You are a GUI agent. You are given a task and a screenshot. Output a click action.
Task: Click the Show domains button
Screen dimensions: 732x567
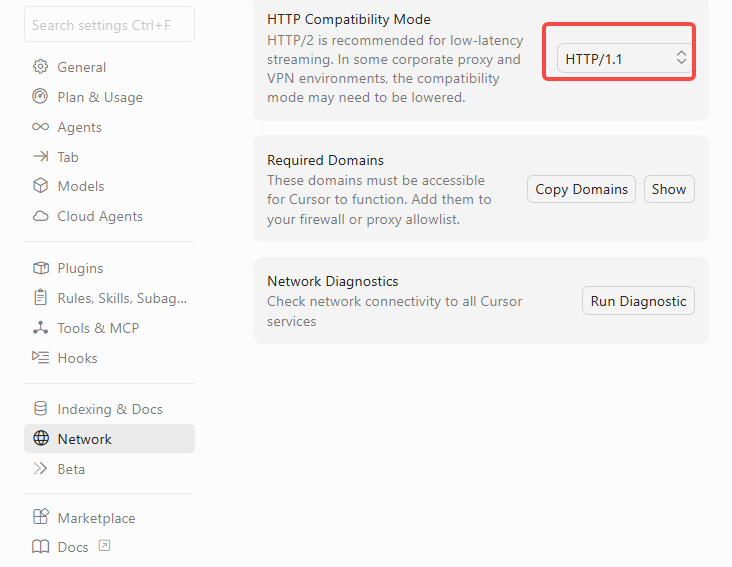tap(669, 189)
